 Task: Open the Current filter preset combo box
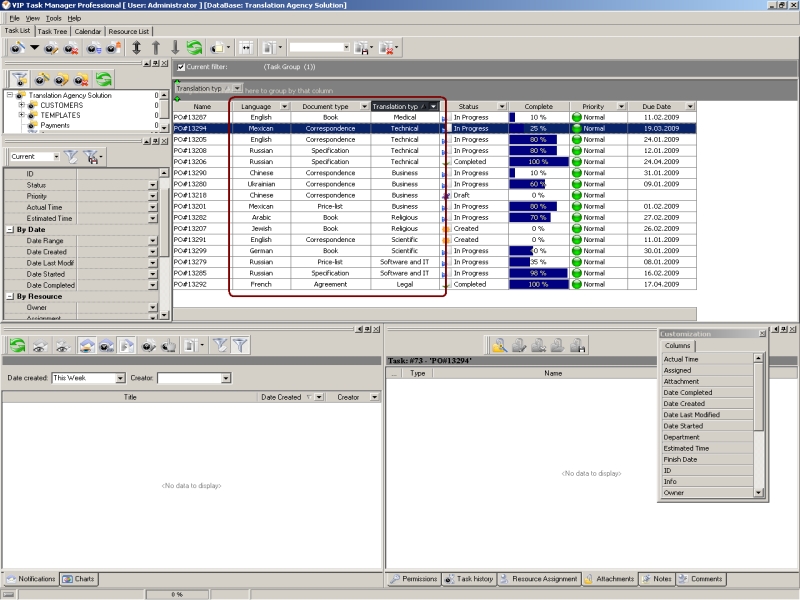pos(35,157)
